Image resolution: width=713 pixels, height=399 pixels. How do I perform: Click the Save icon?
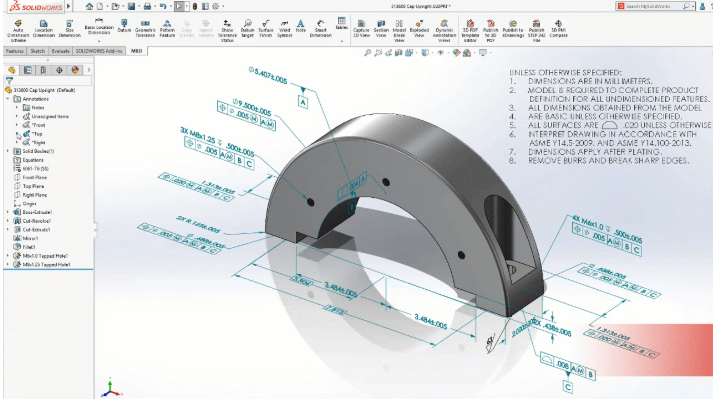point(131,6)
